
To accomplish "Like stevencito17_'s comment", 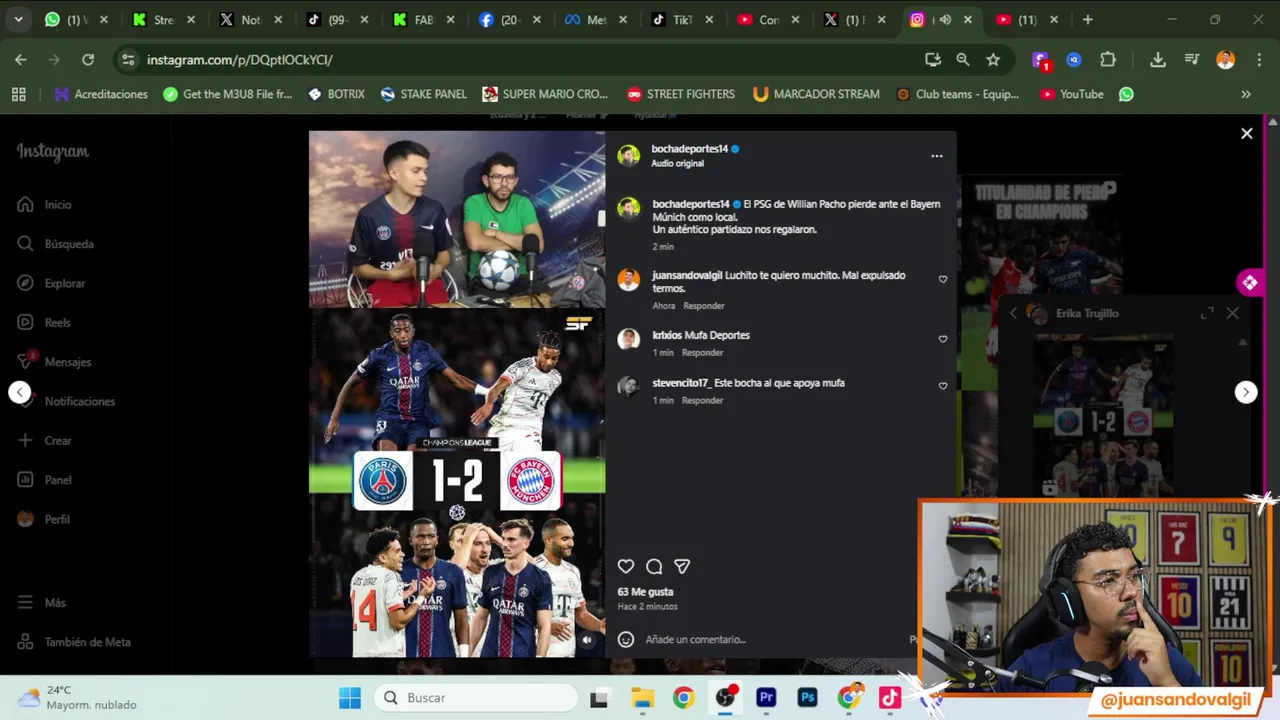I will (943, 386).
